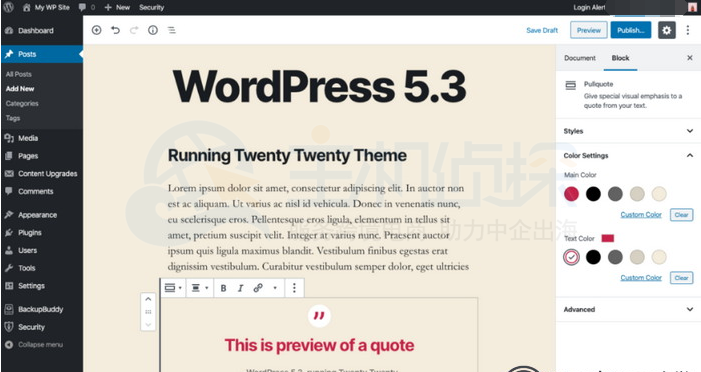Clear the Text Color

(x=681, y=278)
